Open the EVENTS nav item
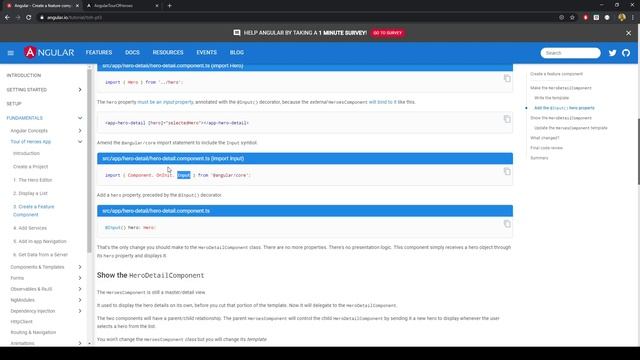The image size is (640, 360). click(207, 53)
